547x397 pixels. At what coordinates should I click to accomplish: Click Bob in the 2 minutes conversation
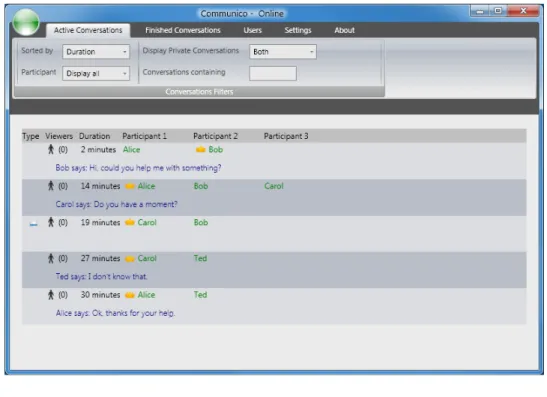click(x=216, y=150)
